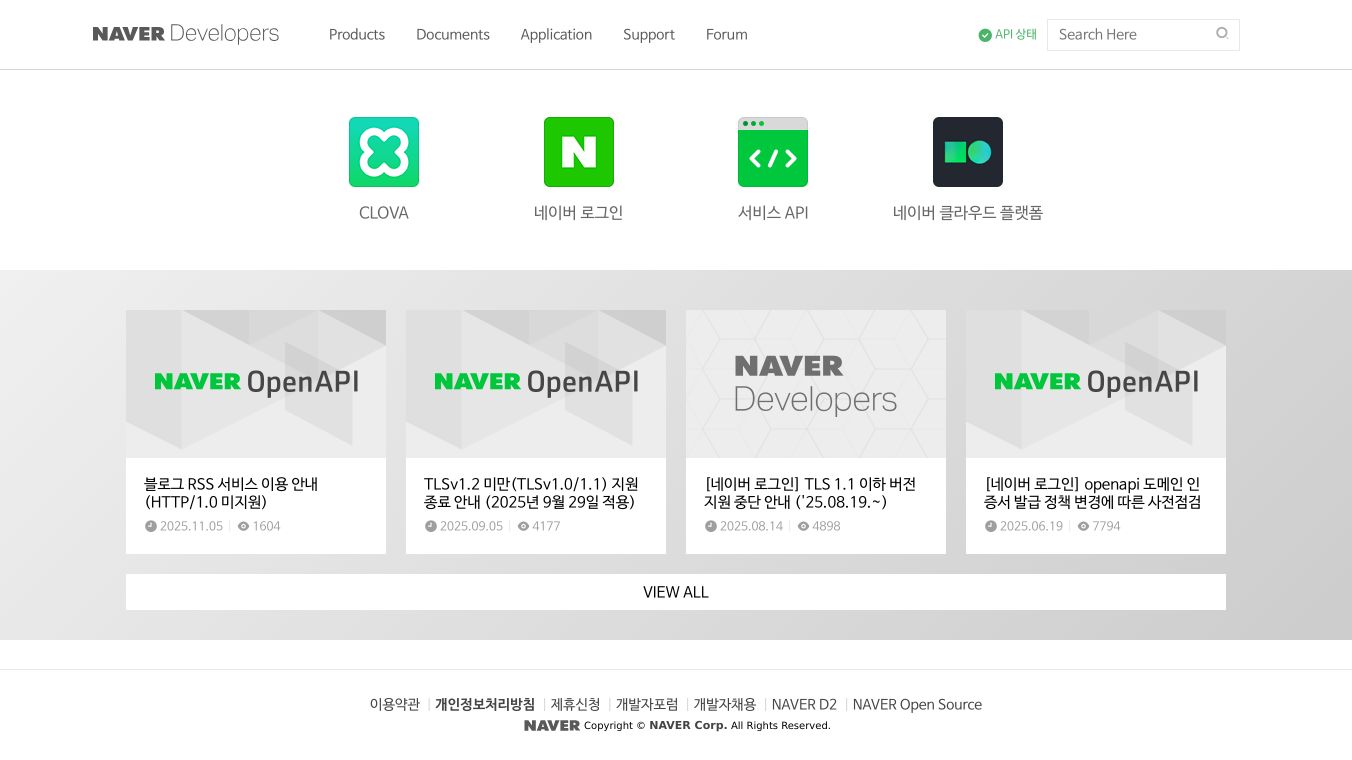Screen dimensions: 1352x760
Task: Open the Application menu
Action: tap(556, 34)
